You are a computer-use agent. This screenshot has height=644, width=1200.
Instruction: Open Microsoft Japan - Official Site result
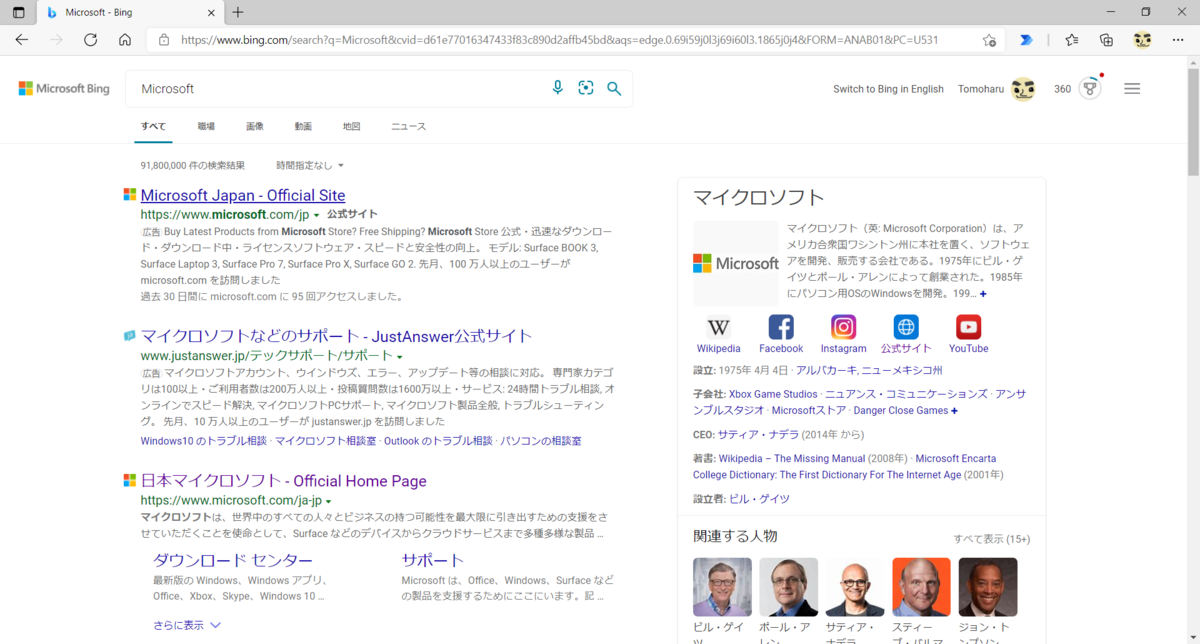243,195
